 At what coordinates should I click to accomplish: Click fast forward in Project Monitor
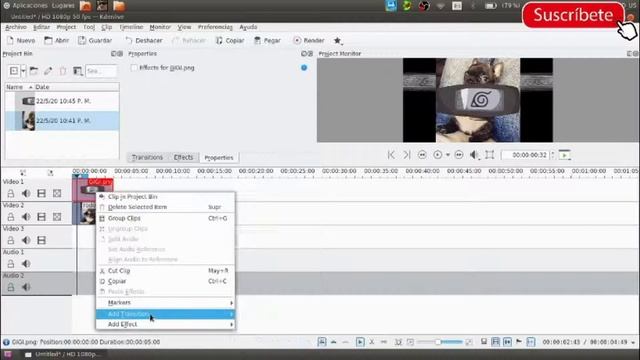459,155
